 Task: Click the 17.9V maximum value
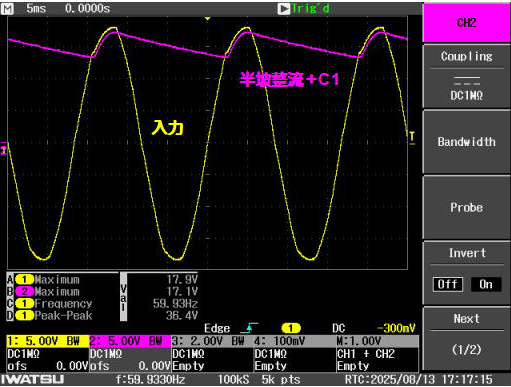182,279
